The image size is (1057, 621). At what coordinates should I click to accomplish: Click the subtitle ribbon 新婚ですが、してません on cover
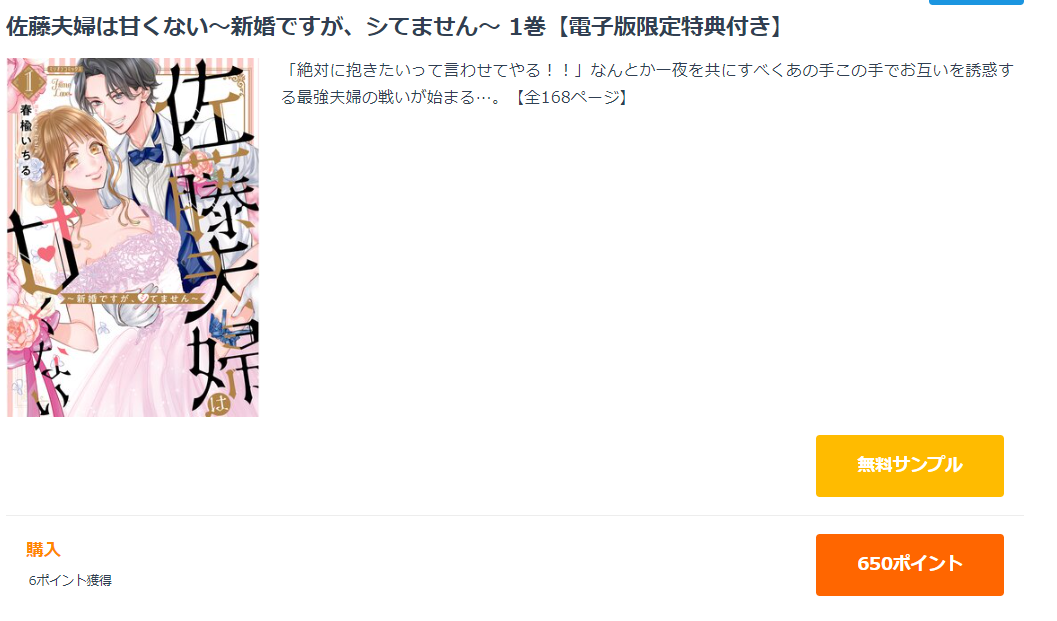coord(131,297)
